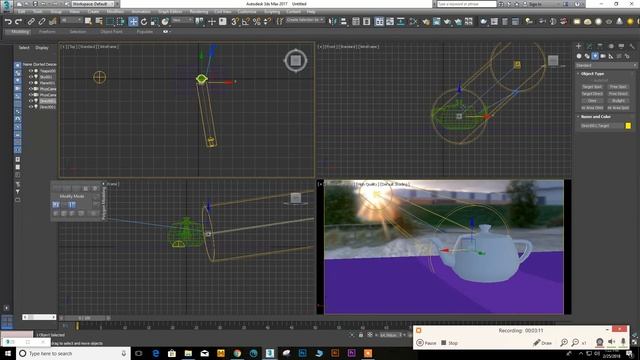Open the Customize menu

pyautogui.click(x=247, y=12)
